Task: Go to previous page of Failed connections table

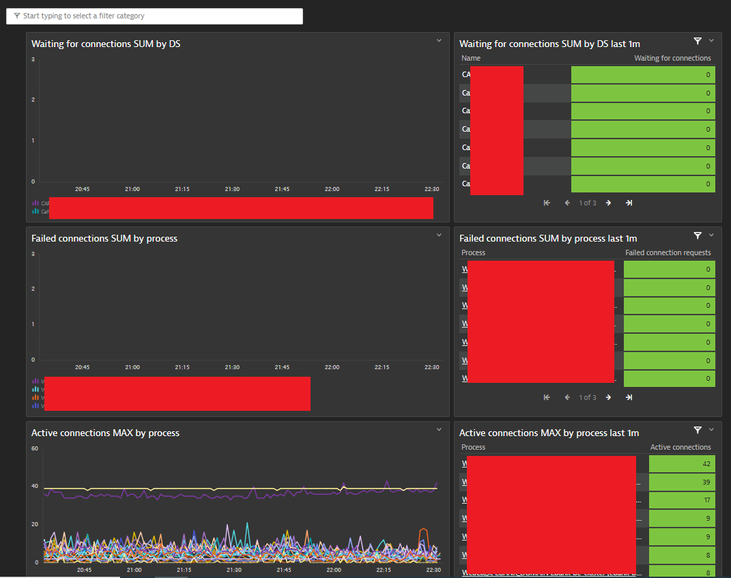Action: click(x=568, y=397)
